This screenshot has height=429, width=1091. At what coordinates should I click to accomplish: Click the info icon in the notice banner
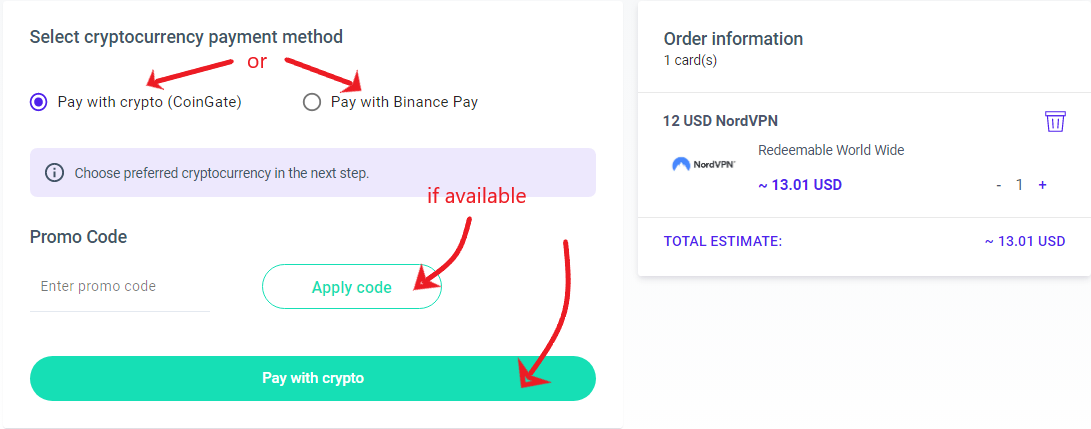54,172
